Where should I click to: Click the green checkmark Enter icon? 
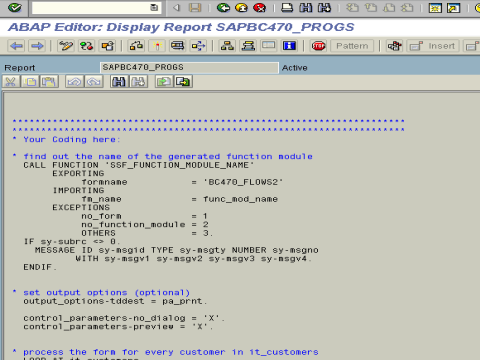15,7
